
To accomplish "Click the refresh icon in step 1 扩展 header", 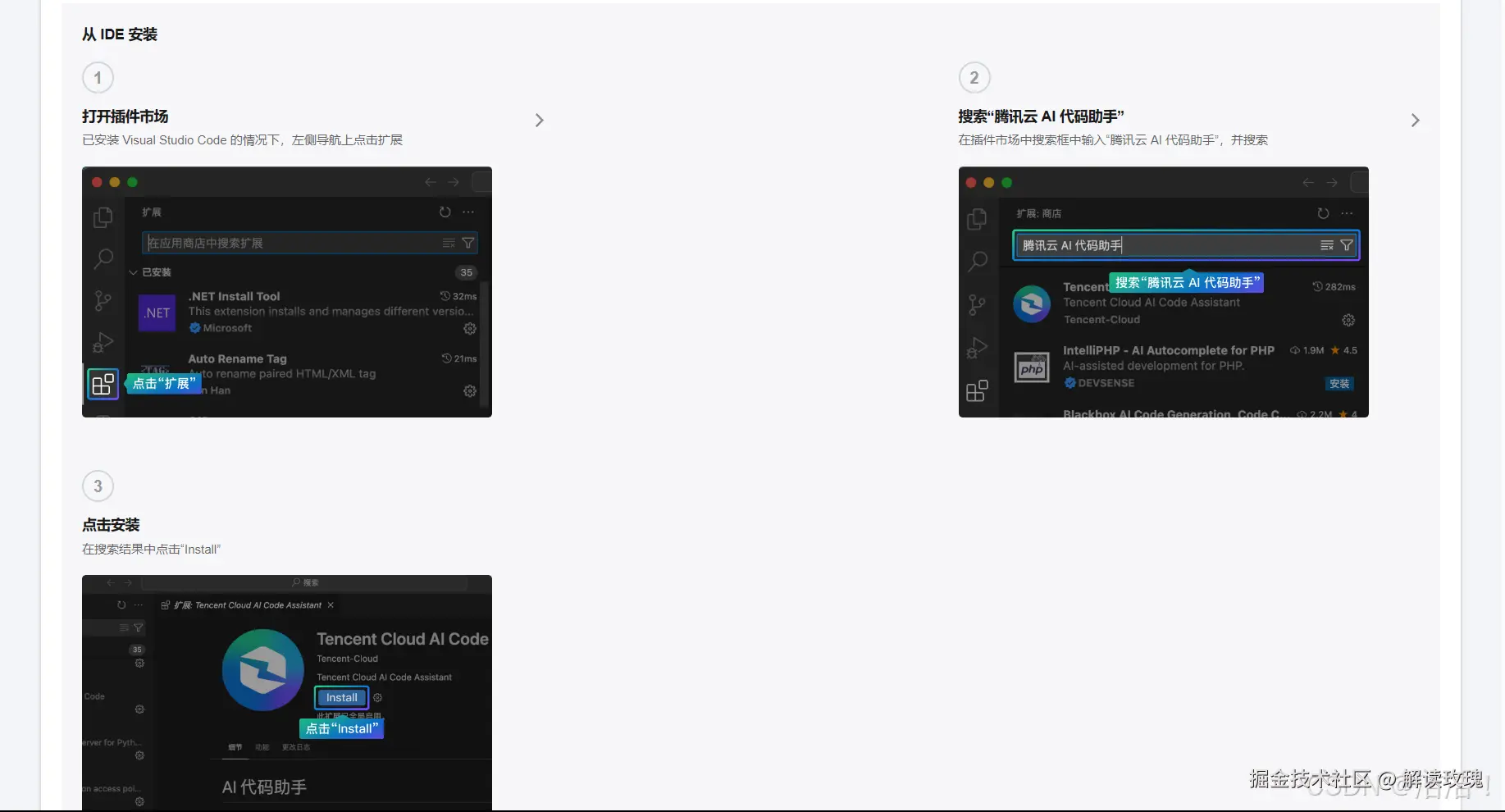I will point(445,212).
